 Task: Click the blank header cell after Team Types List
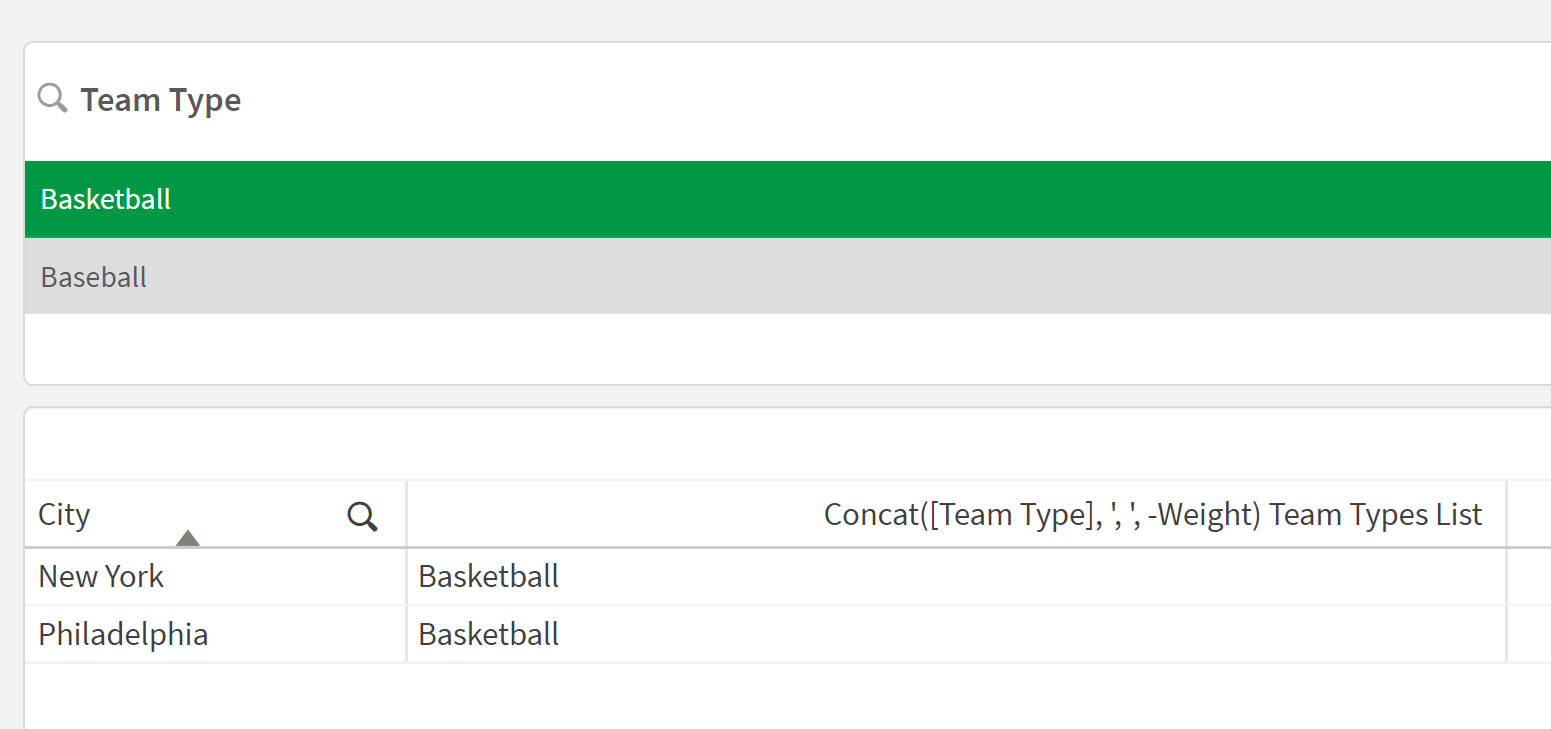(x=1529, y=515)
